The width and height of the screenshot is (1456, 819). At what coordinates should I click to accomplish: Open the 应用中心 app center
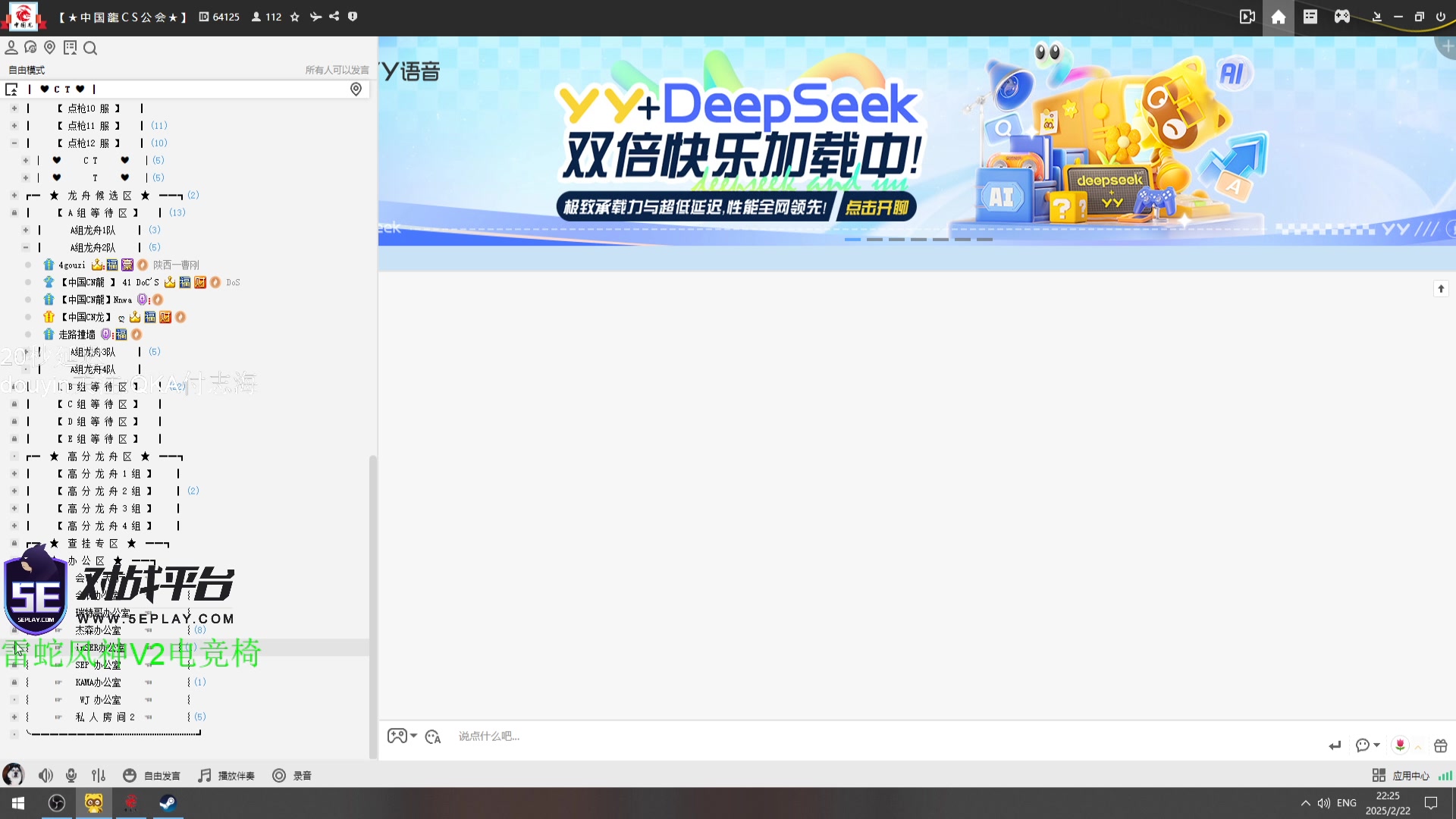(1401, 776)
